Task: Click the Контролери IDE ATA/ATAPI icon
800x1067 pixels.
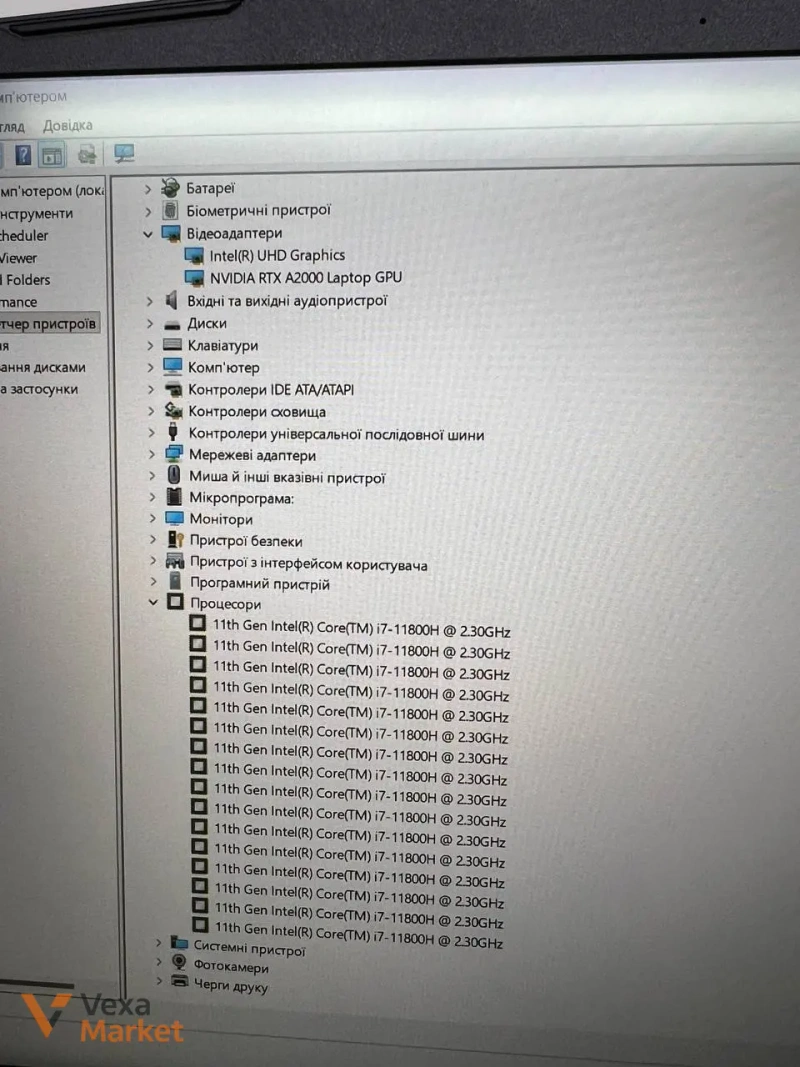Action: tap(174, 390)
